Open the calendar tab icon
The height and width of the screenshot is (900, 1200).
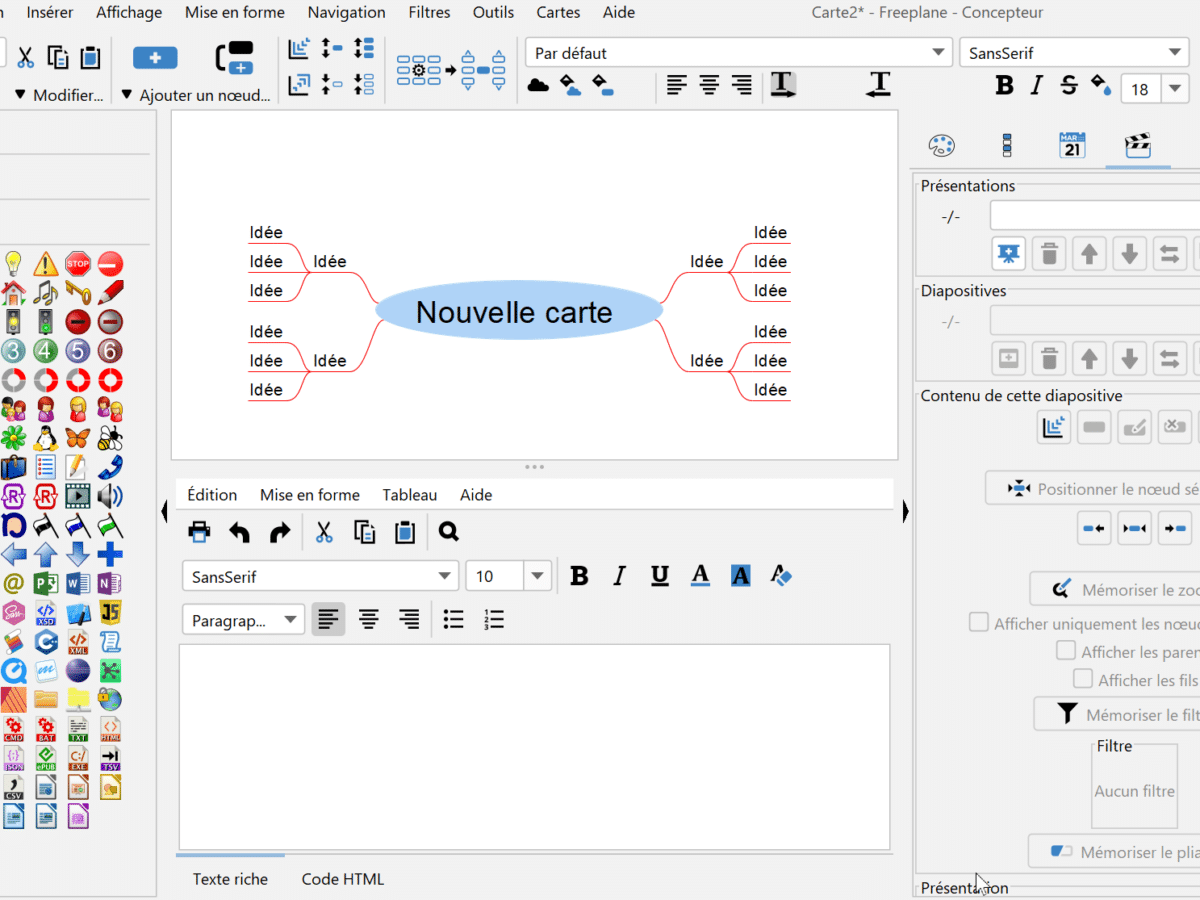point(1072,146)
